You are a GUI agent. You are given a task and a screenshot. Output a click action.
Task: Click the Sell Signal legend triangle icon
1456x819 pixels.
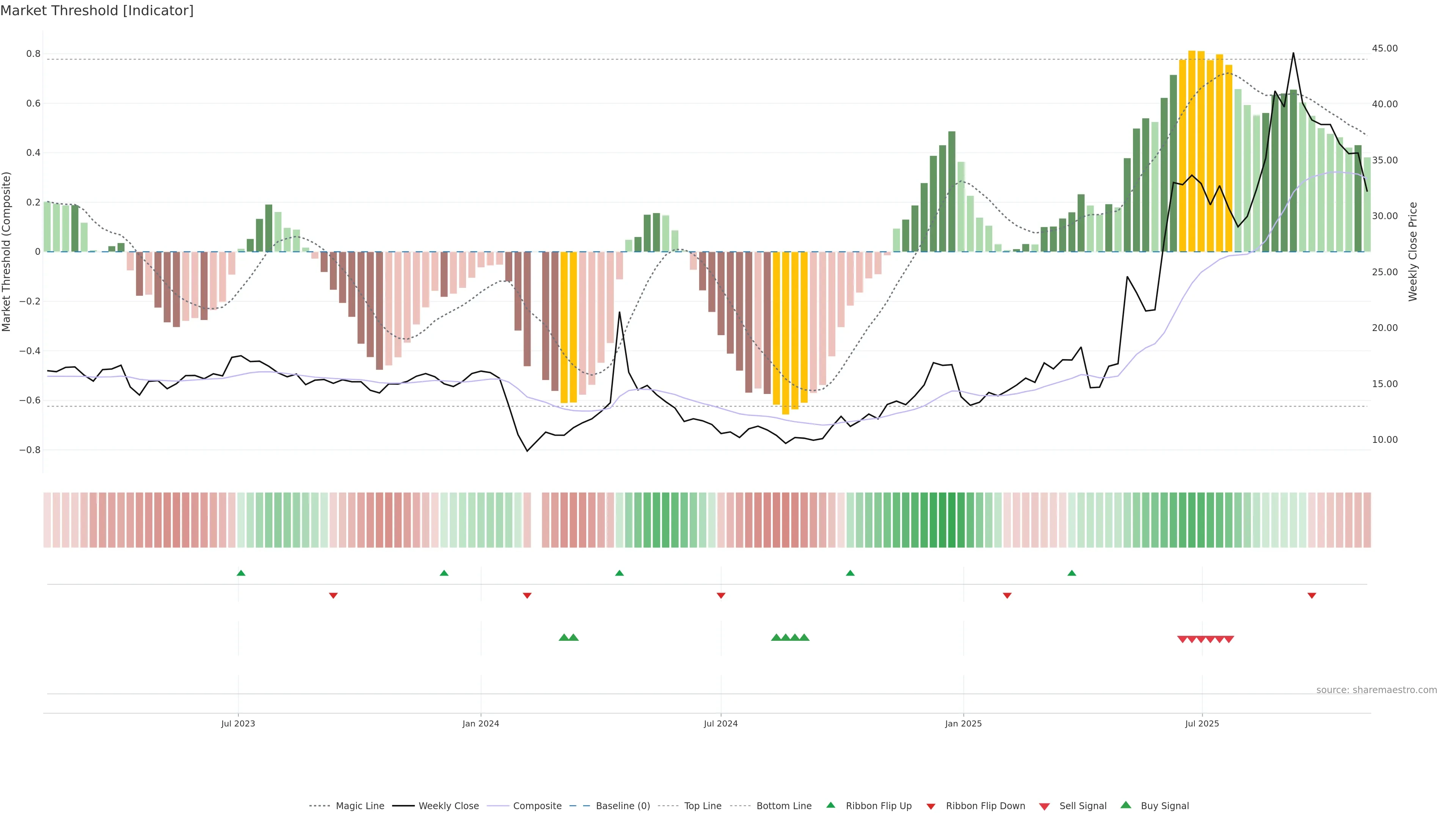[x=1044, y=806]
